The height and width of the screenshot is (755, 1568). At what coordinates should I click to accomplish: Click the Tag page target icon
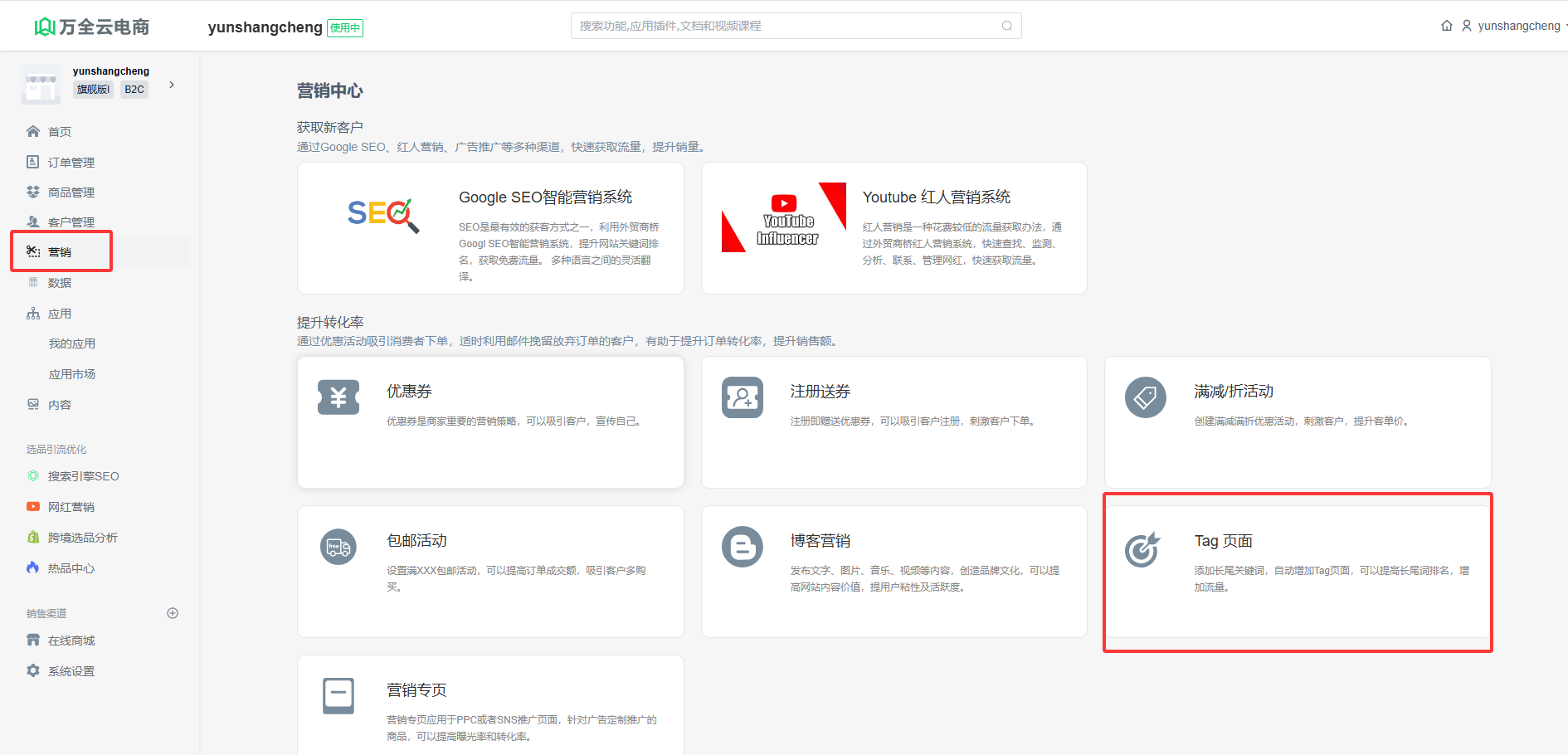point(1143,549)
